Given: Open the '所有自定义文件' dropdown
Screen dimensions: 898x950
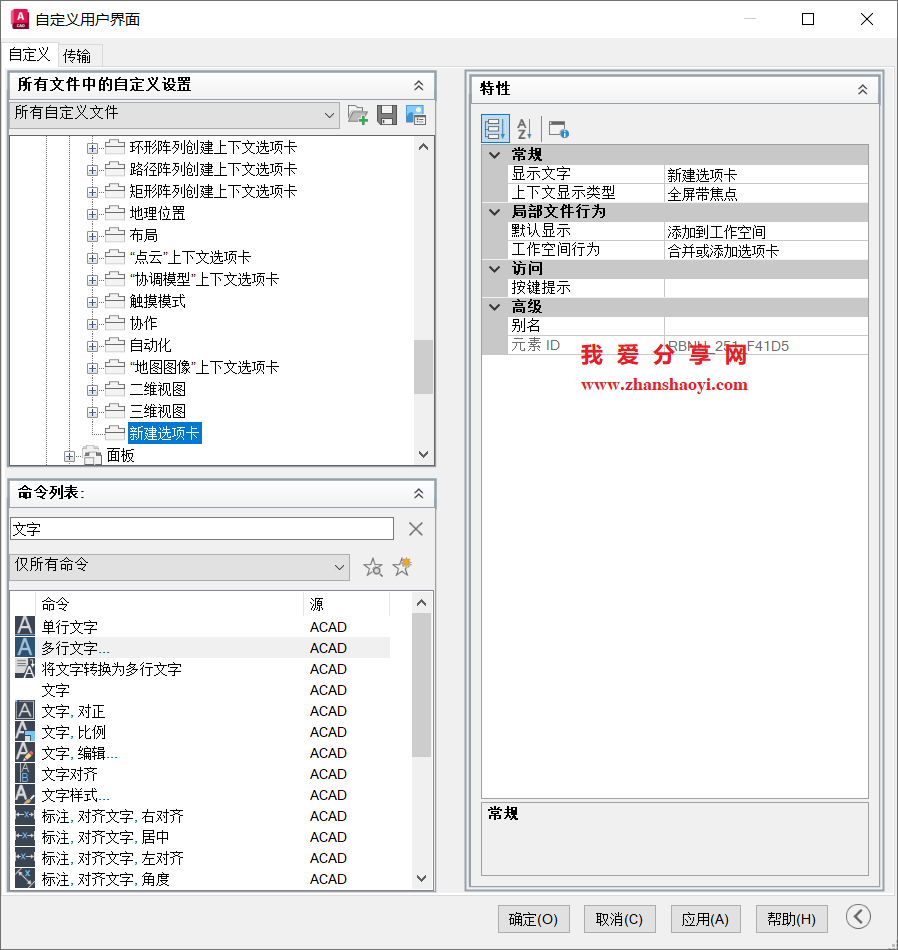Looking at the screenshot, I should tap(330, 114).
